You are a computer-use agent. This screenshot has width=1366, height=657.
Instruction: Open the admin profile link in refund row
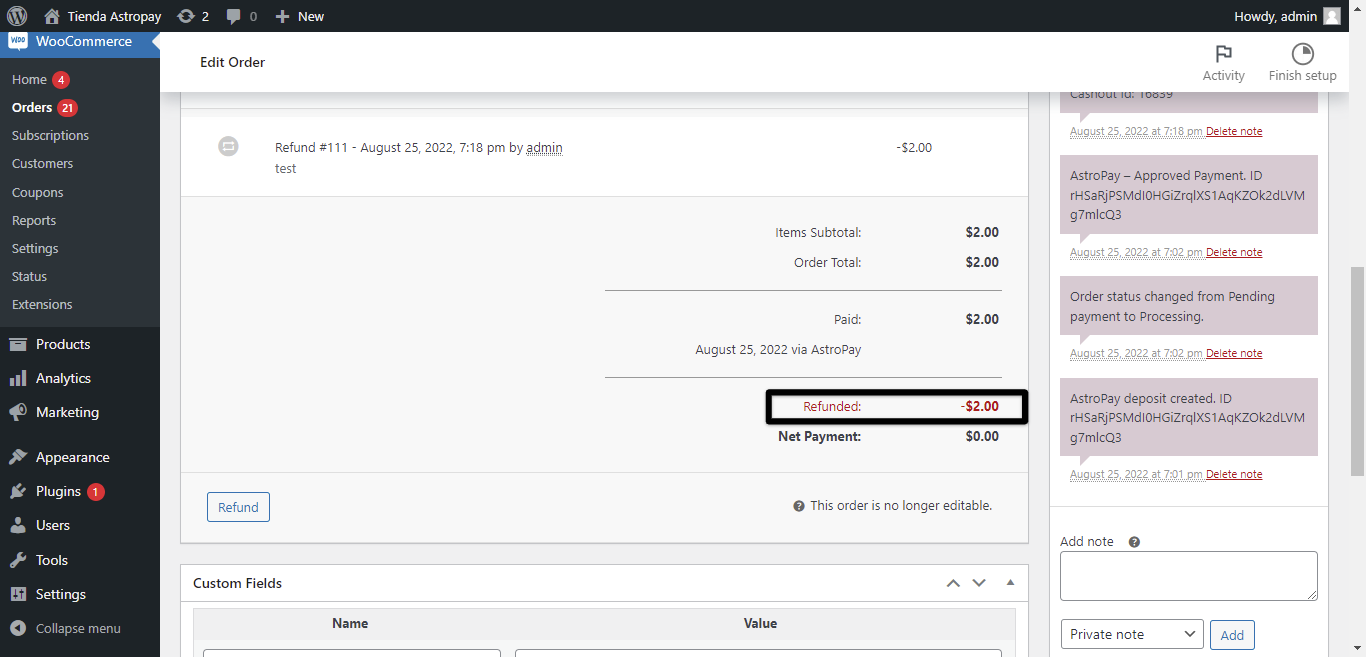(x=544, y=147)
